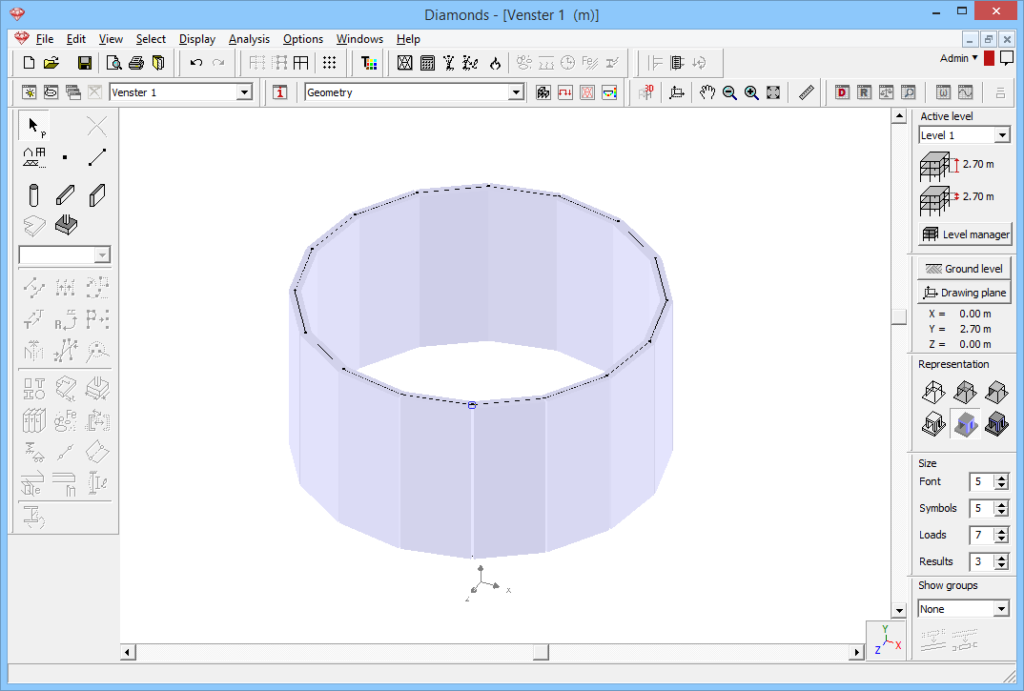The image size is (1024, 691).
Task: Decrease the Symbols size stepper
Action: [x=1002, y=512]
